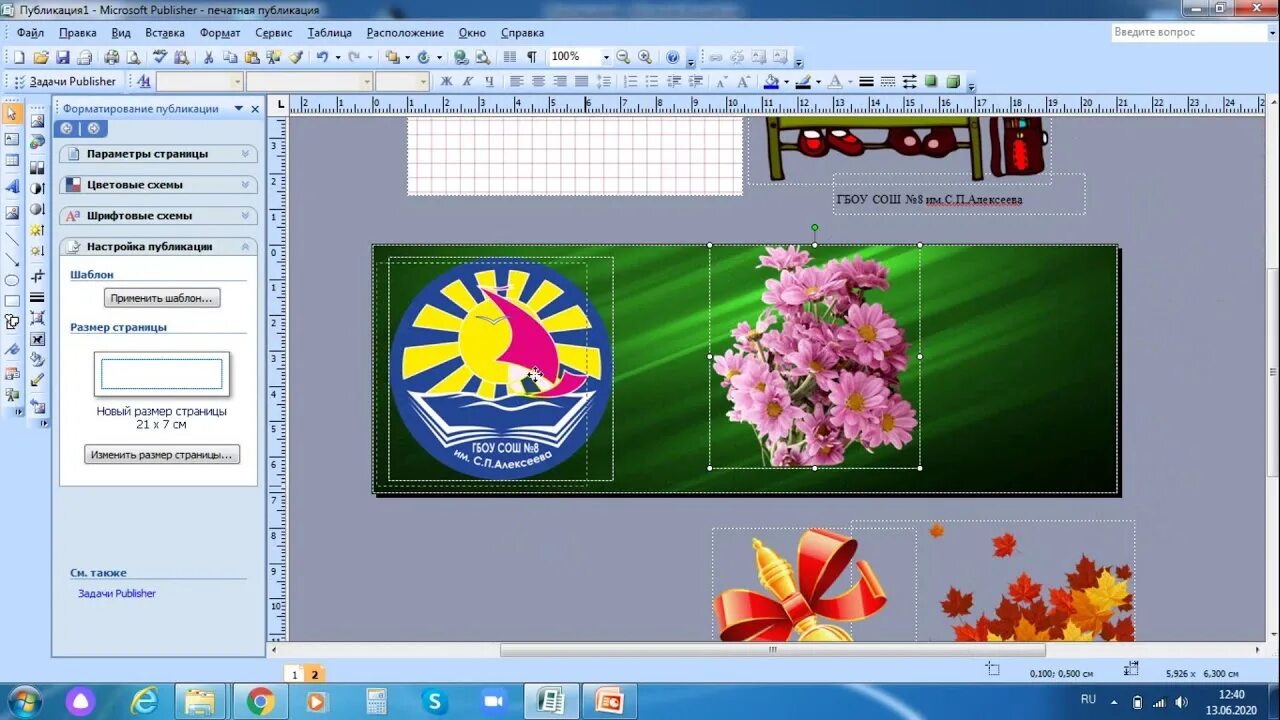Toggle numbered list formatting
1280x720 pixels.
pyautogui.click(x=631, y=81)
